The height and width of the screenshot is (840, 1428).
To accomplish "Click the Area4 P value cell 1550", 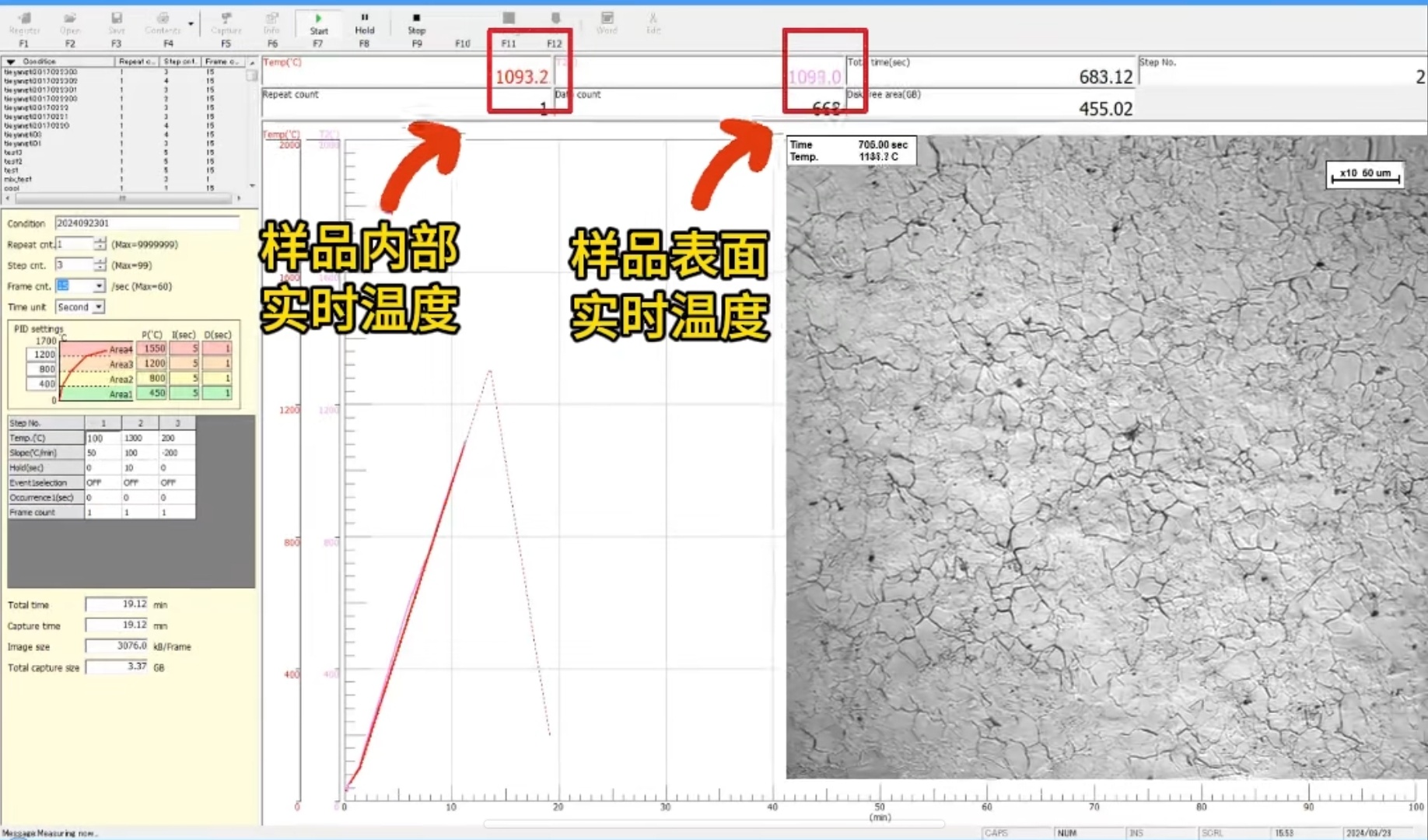I will tap(153, 349).
